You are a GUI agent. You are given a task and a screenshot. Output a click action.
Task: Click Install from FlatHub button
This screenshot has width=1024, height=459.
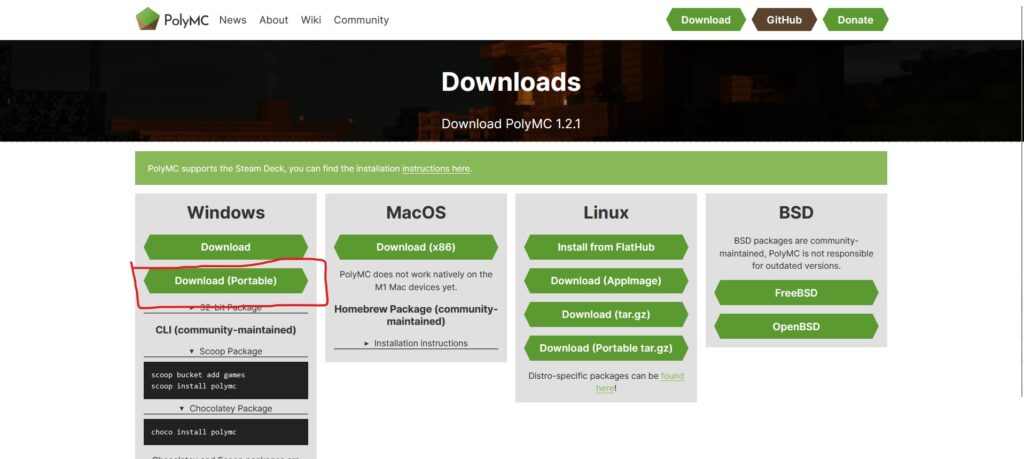605,247
